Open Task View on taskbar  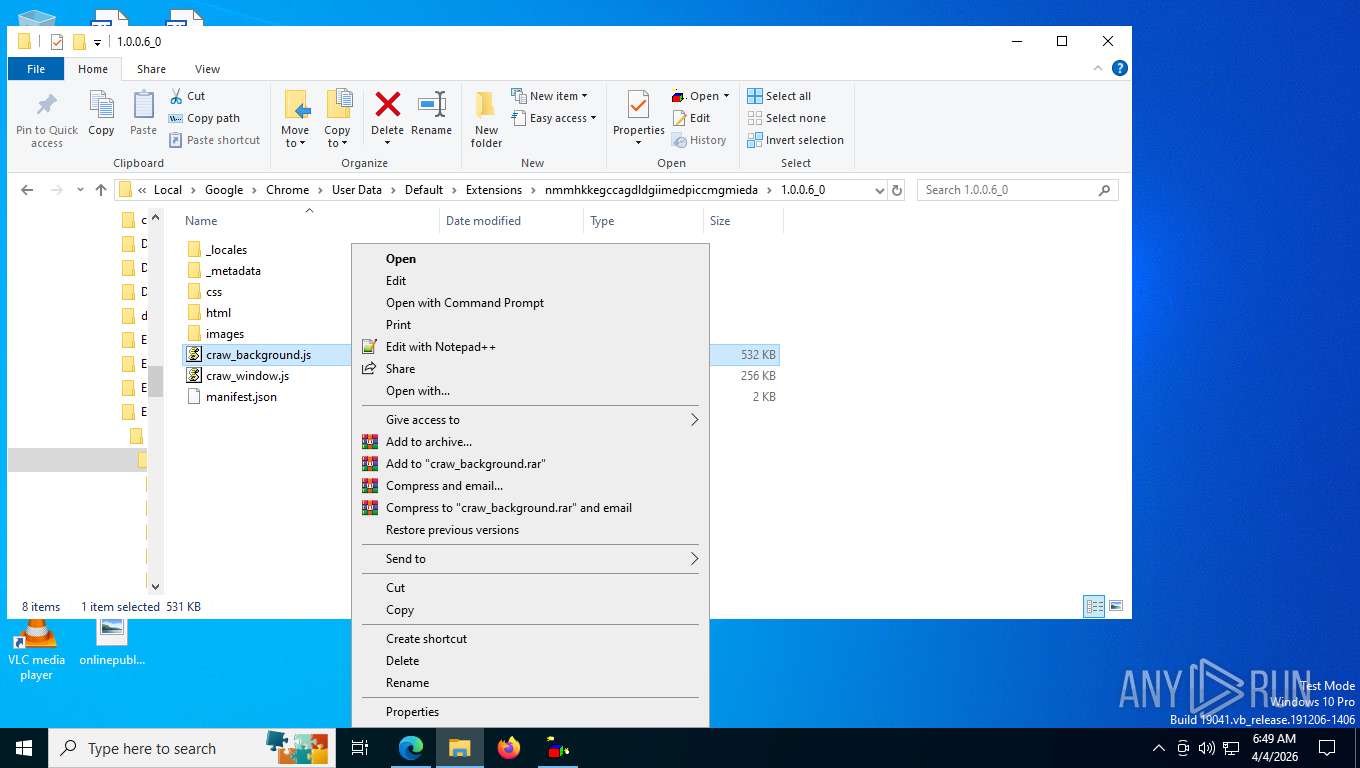(360, 748)
